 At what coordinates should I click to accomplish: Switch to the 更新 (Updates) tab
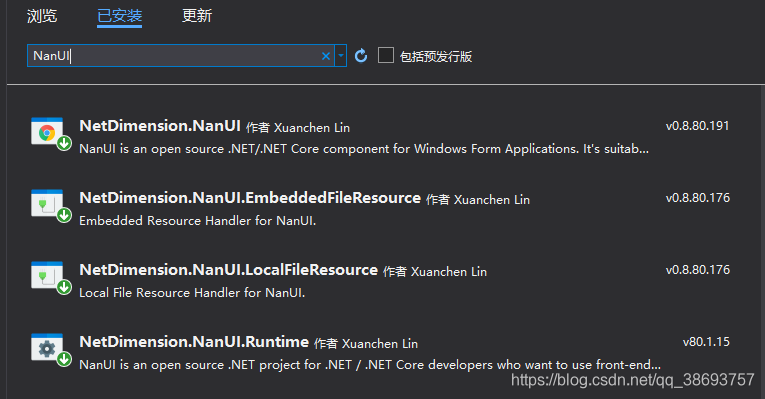point(197,16)
